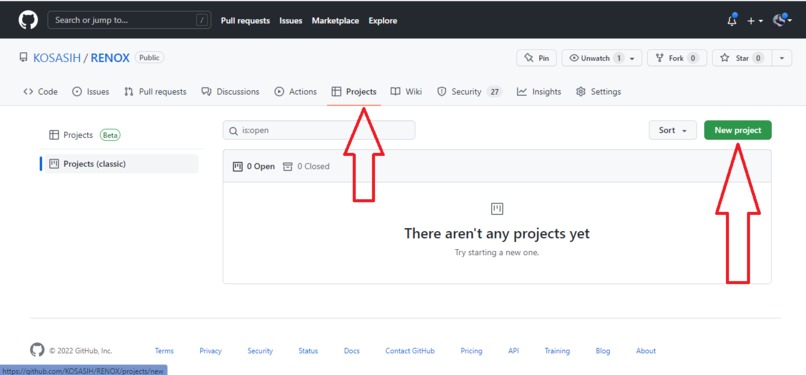Open the Pricing footer link
Viewport: 806px width, 375px height.
pos(471,351)
